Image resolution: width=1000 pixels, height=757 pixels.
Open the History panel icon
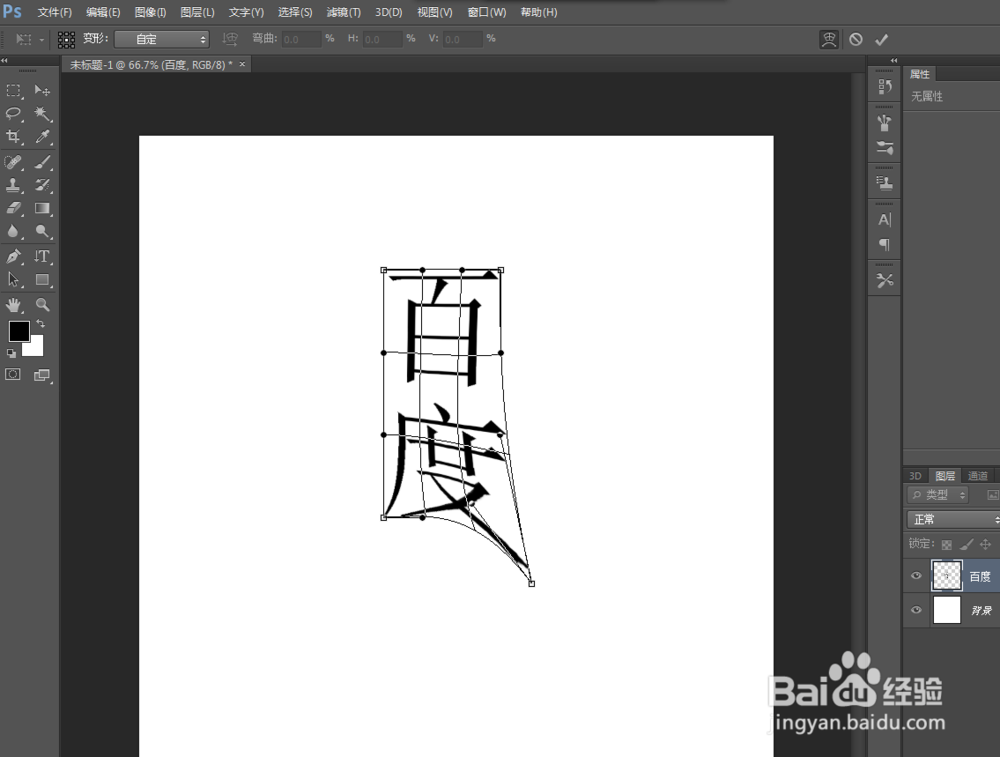click(885, 86)
